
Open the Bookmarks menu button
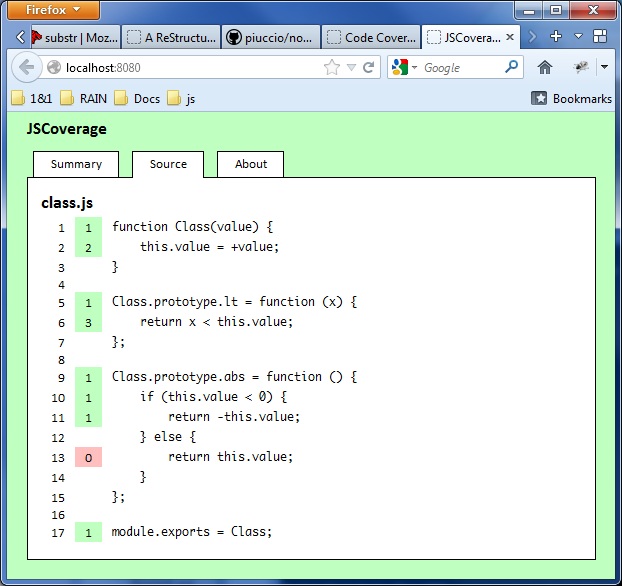point(572,98)
